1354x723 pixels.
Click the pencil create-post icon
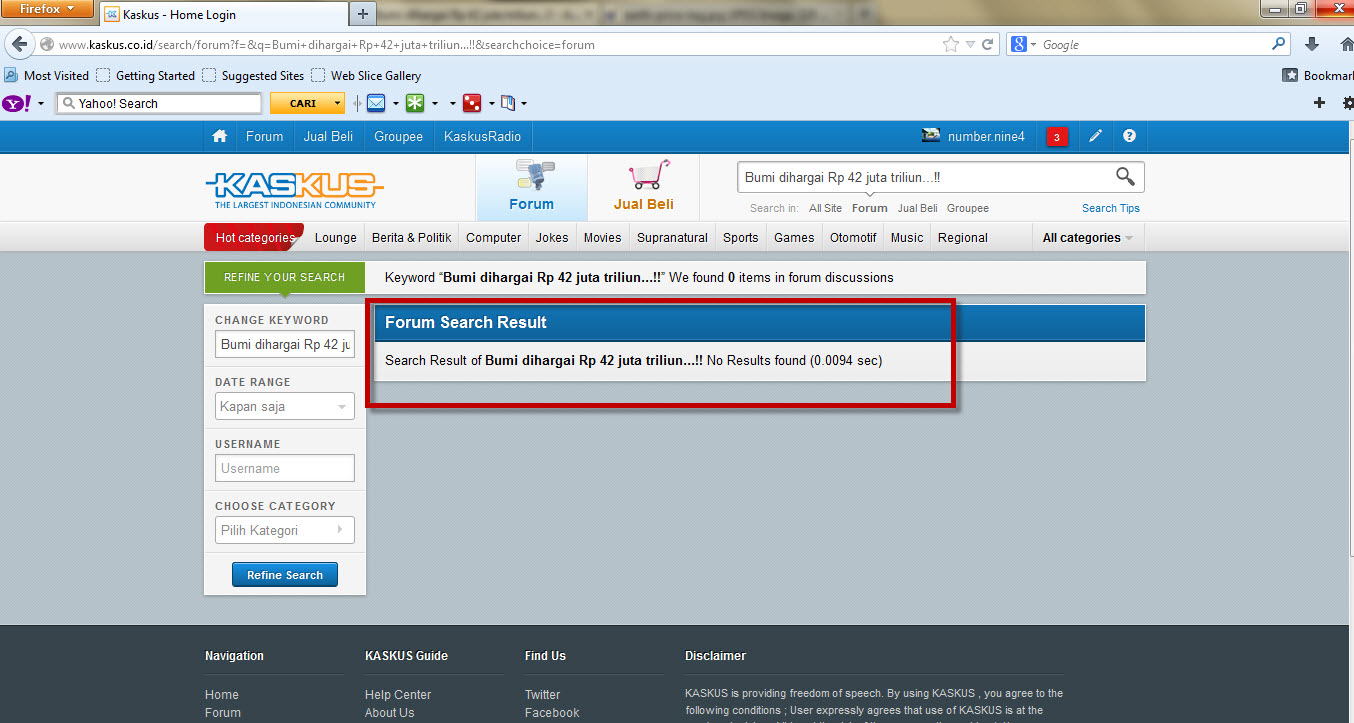click(x=1095, y=136)
